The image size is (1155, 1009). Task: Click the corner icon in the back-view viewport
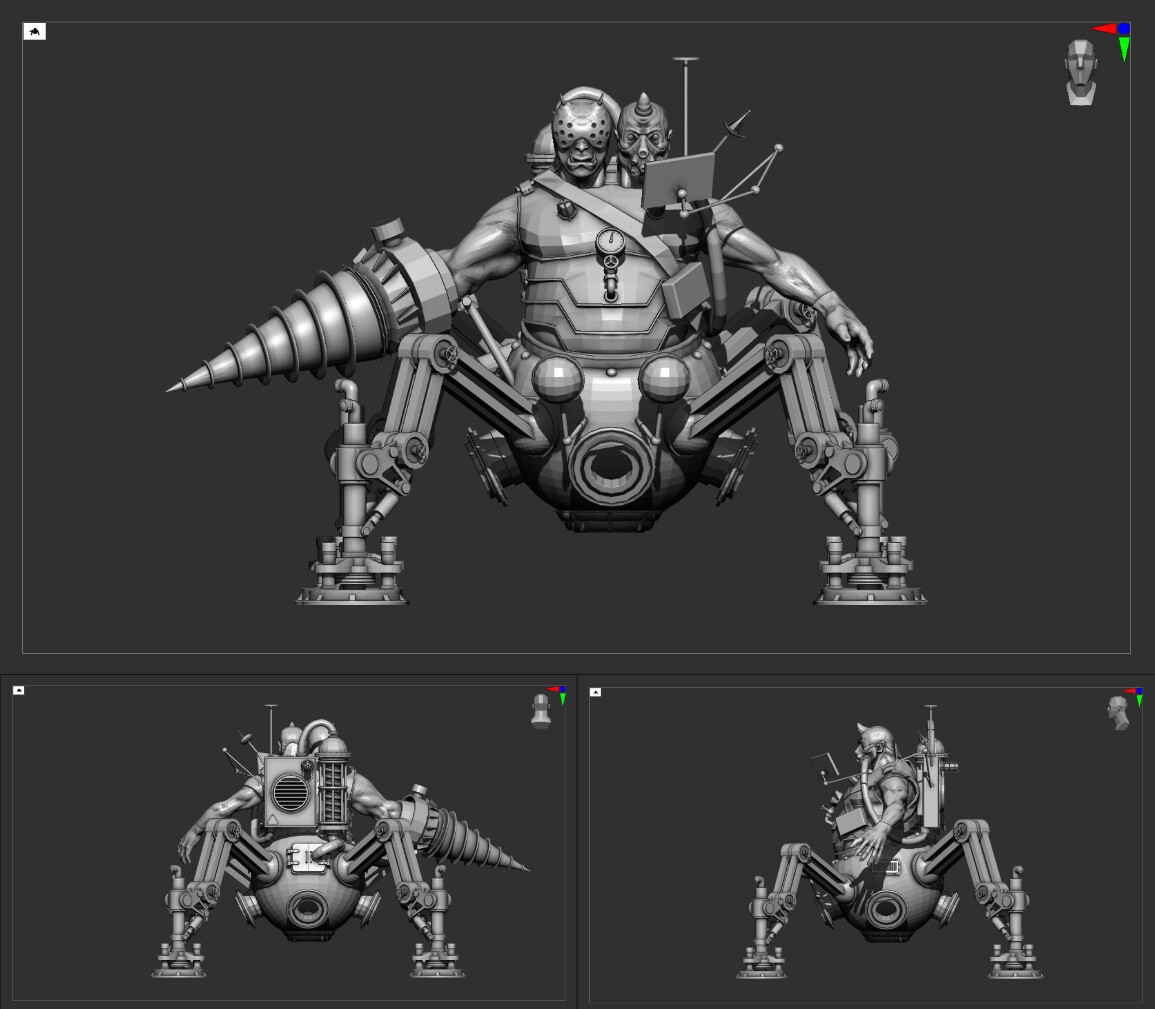(19, 690)
